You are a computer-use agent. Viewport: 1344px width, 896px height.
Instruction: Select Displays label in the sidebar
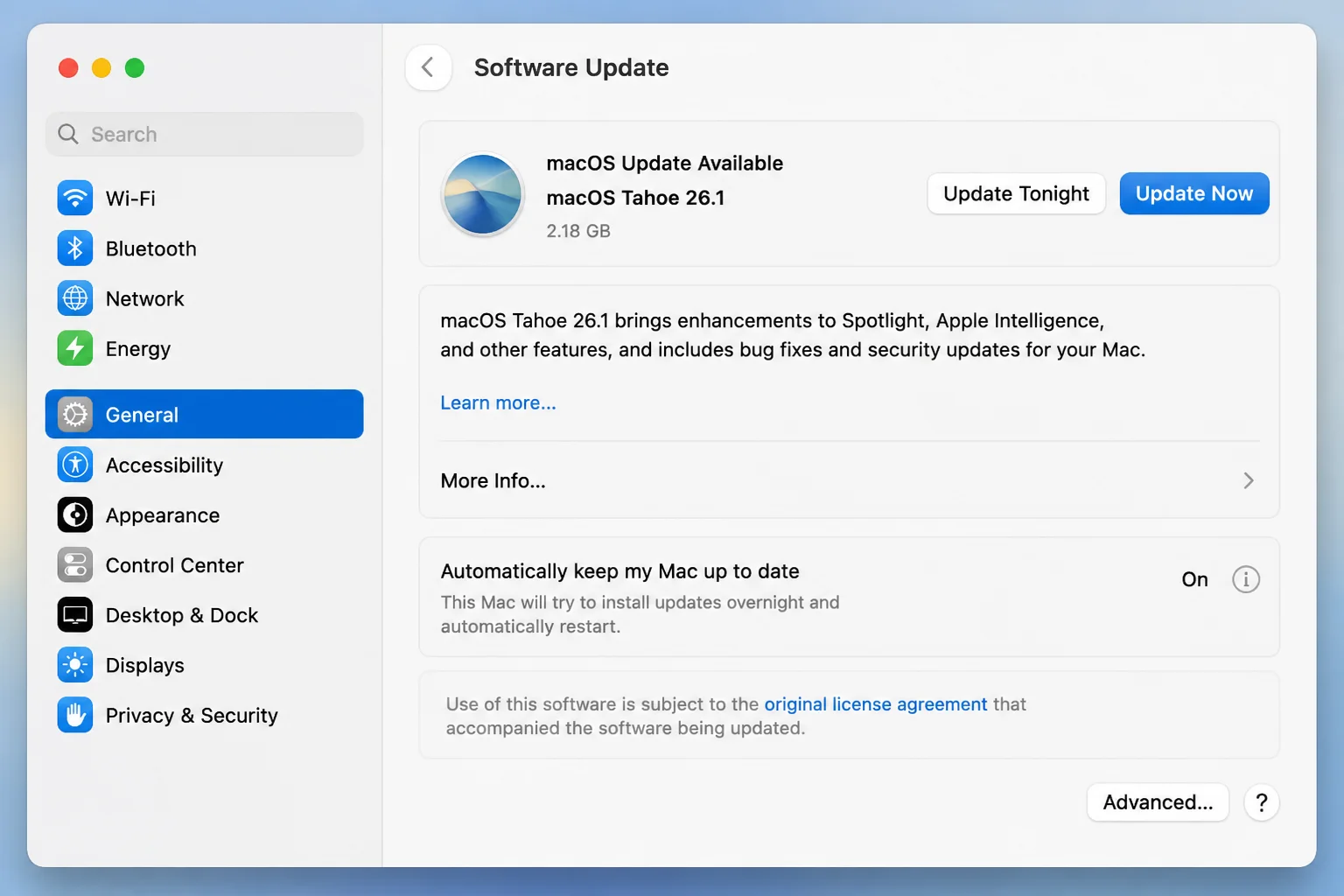pos(144,666)
